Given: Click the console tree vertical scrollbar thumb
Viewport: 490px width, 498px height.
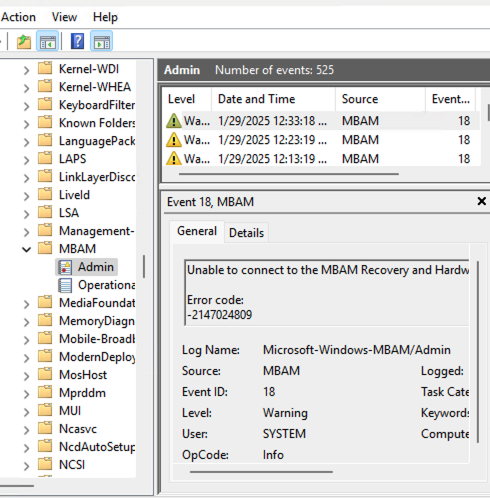Looking at the screenshot, I should point(144,266).
